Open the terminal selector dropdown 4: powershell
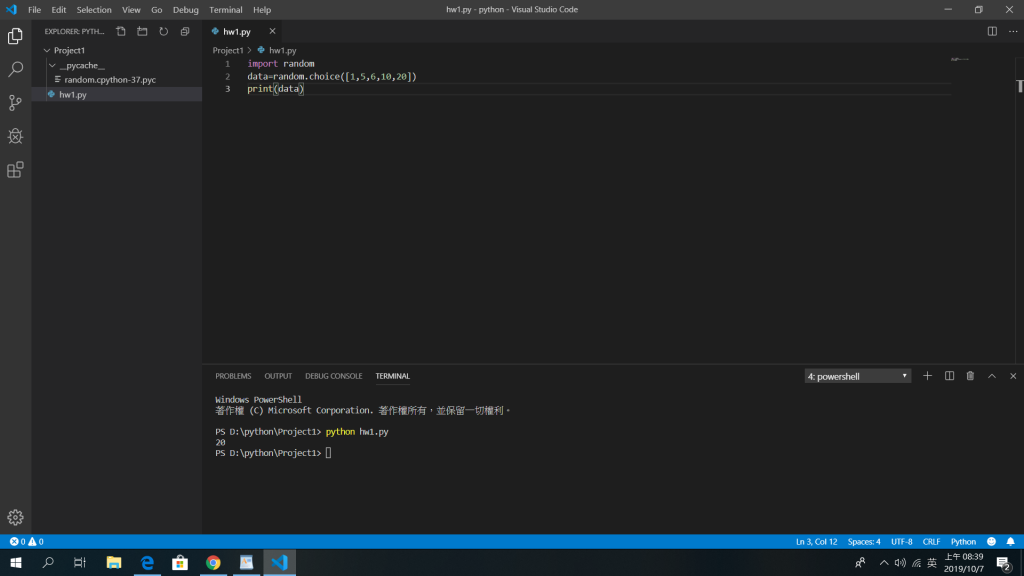Viewport: 1024px width, 576px height. (x=857, y=376)
